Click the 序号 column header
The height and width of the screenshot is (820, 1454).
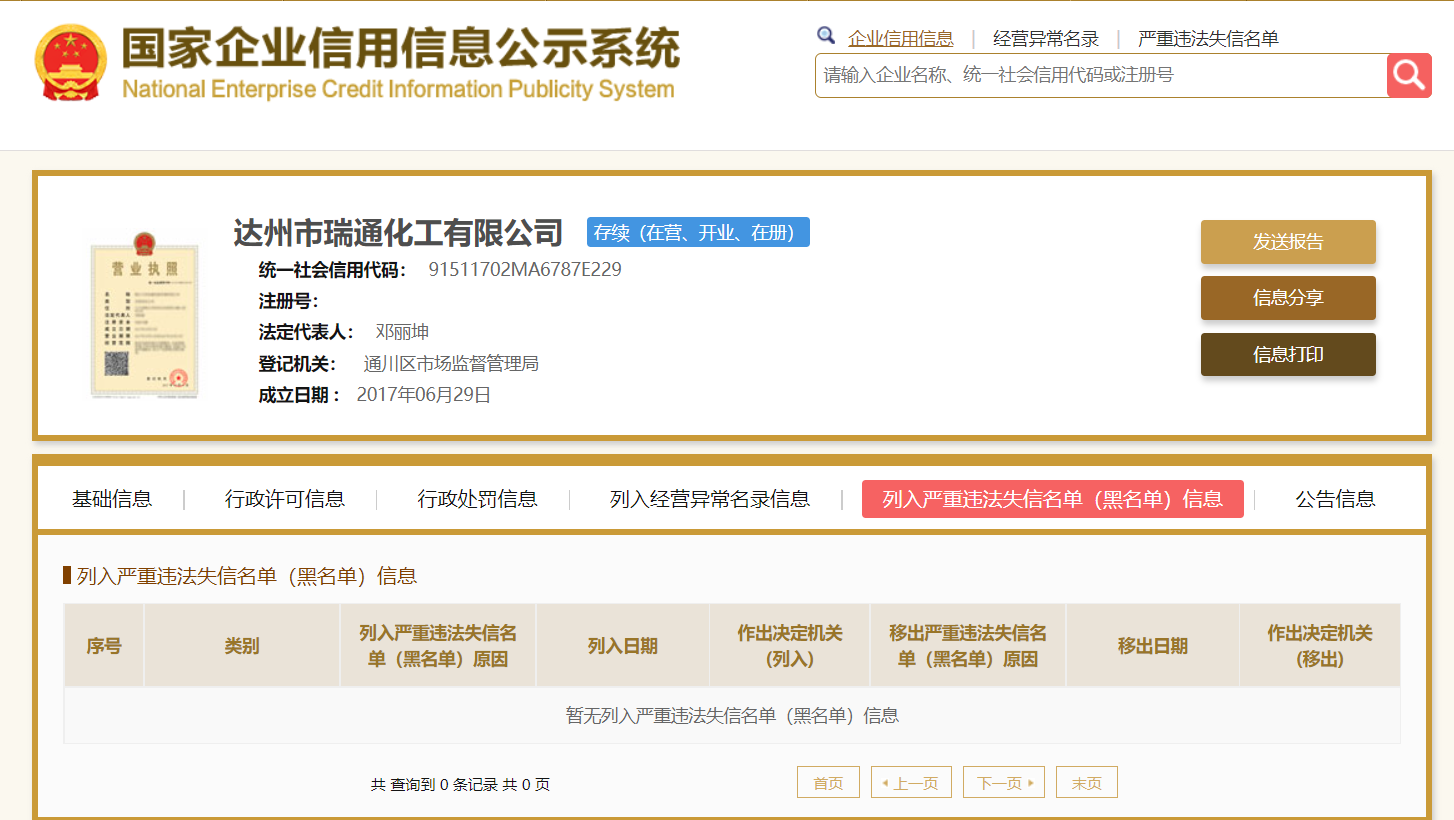104,646
